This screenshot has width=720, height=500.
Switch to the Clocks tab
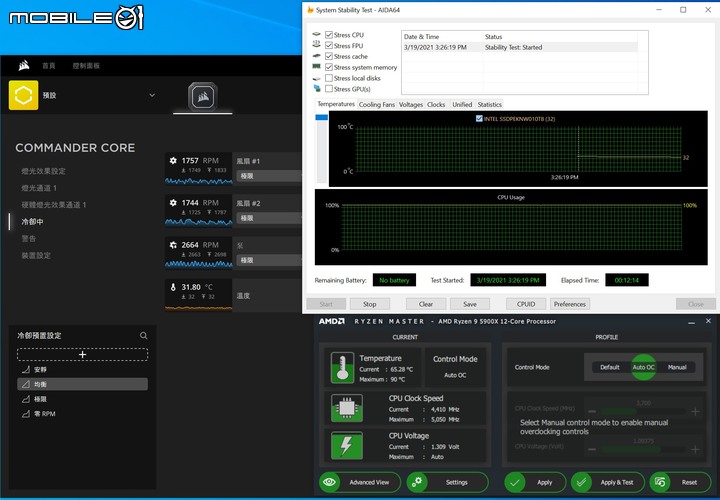(436, 105)
